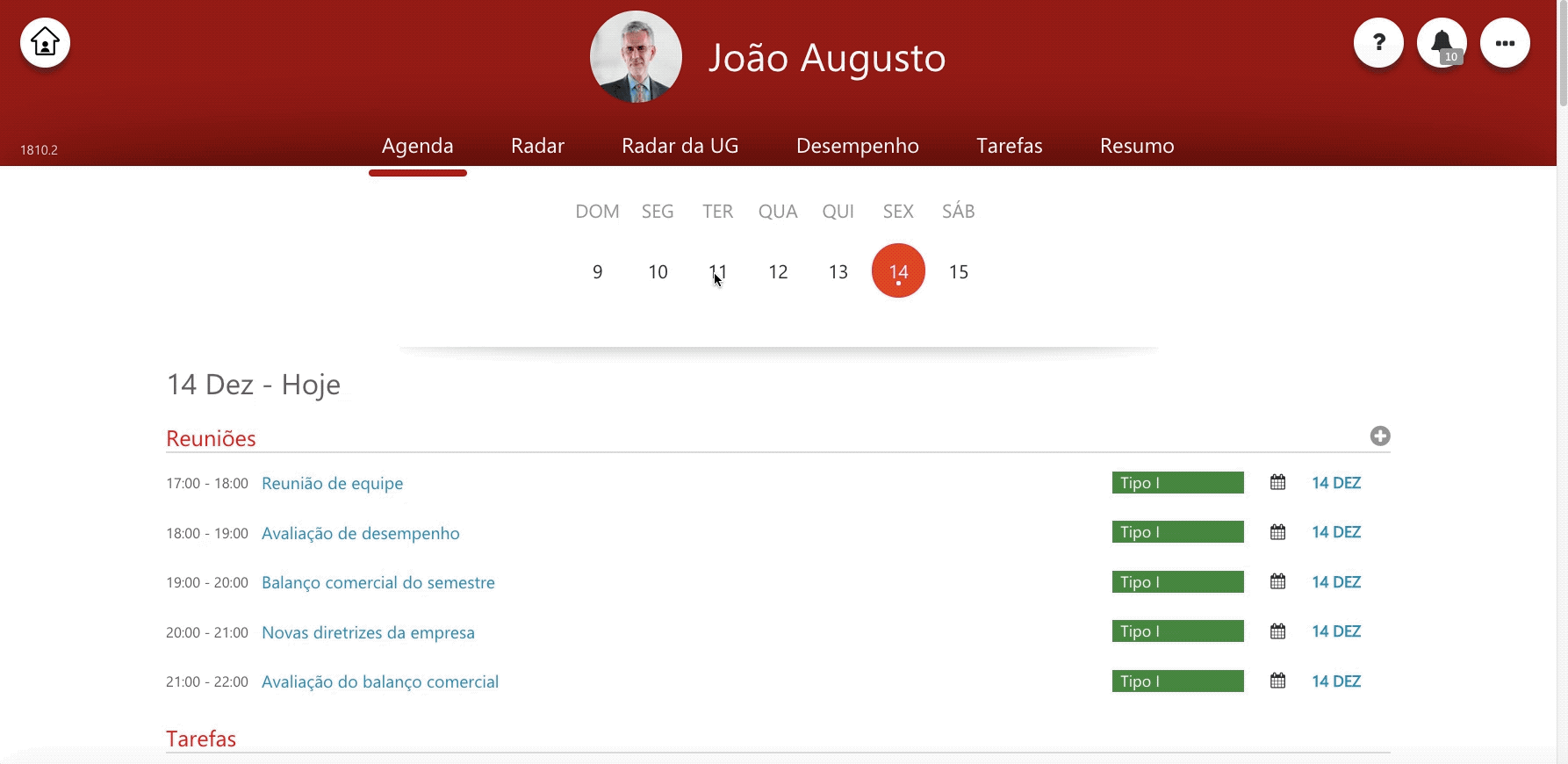
Task: Open the more options ellipsis menu
Action: pos(1505,42)
